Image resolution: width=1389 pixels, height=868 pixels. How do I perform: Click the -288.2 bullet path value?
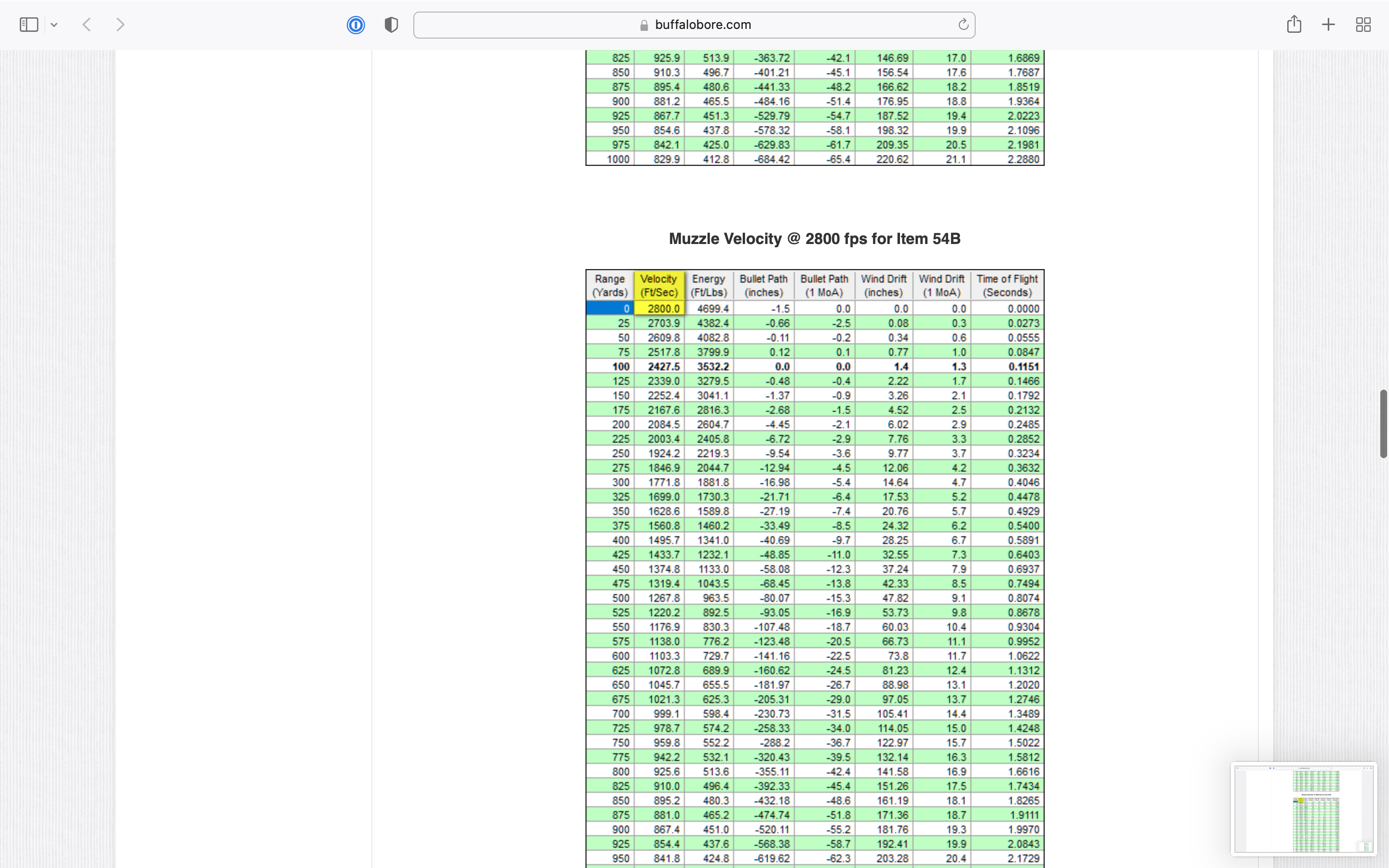coord(763,743)
